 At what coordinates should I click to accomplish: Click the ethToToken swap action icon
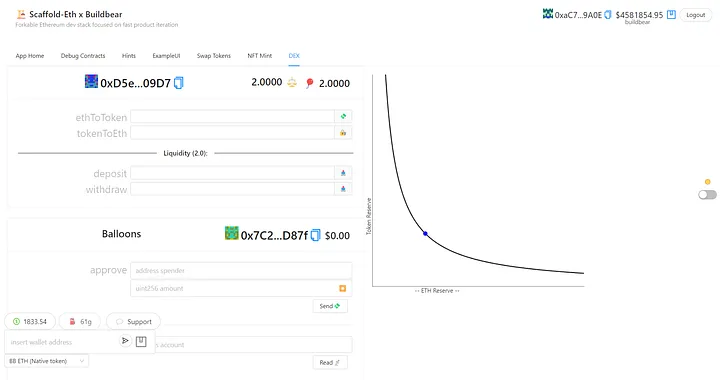pyautogui.click(x=343, y=117)
